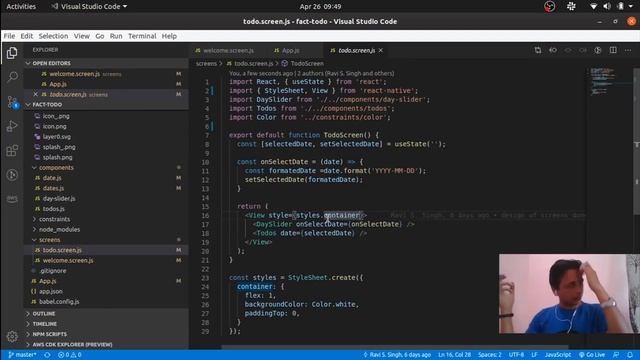Screen dimensions: 640x360
Task: Open the File menu
Action: click(x=9, y=36)
